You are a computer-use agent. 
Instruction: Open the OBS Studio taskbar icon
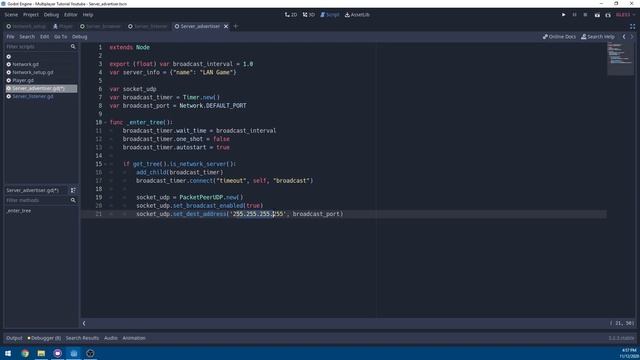tap(90, 353)
